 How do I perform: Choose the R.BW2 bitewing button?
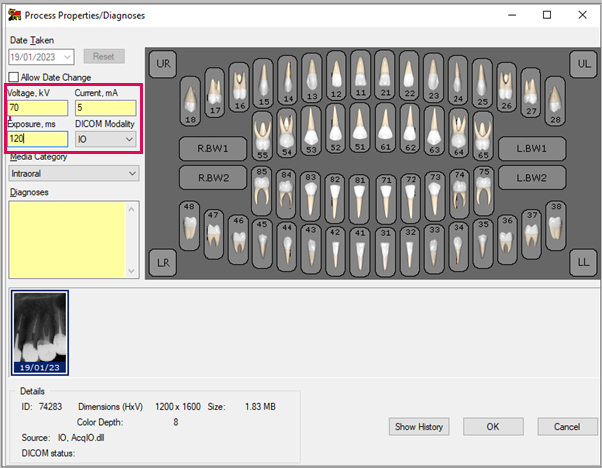pos(213,178)
